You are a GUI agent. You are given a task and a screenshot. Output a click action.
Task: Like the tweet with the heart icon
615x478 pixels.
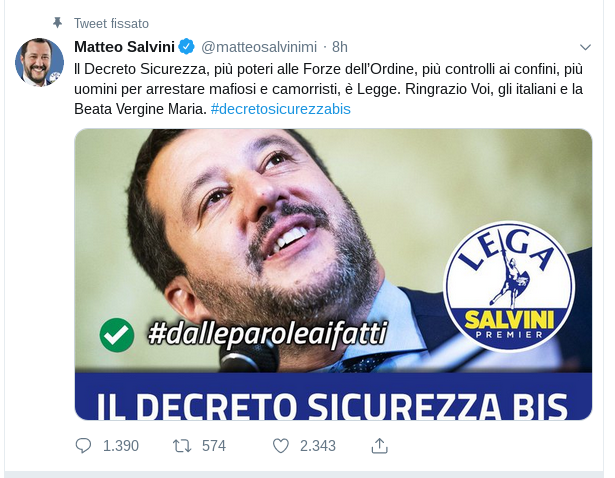point(281,446)
